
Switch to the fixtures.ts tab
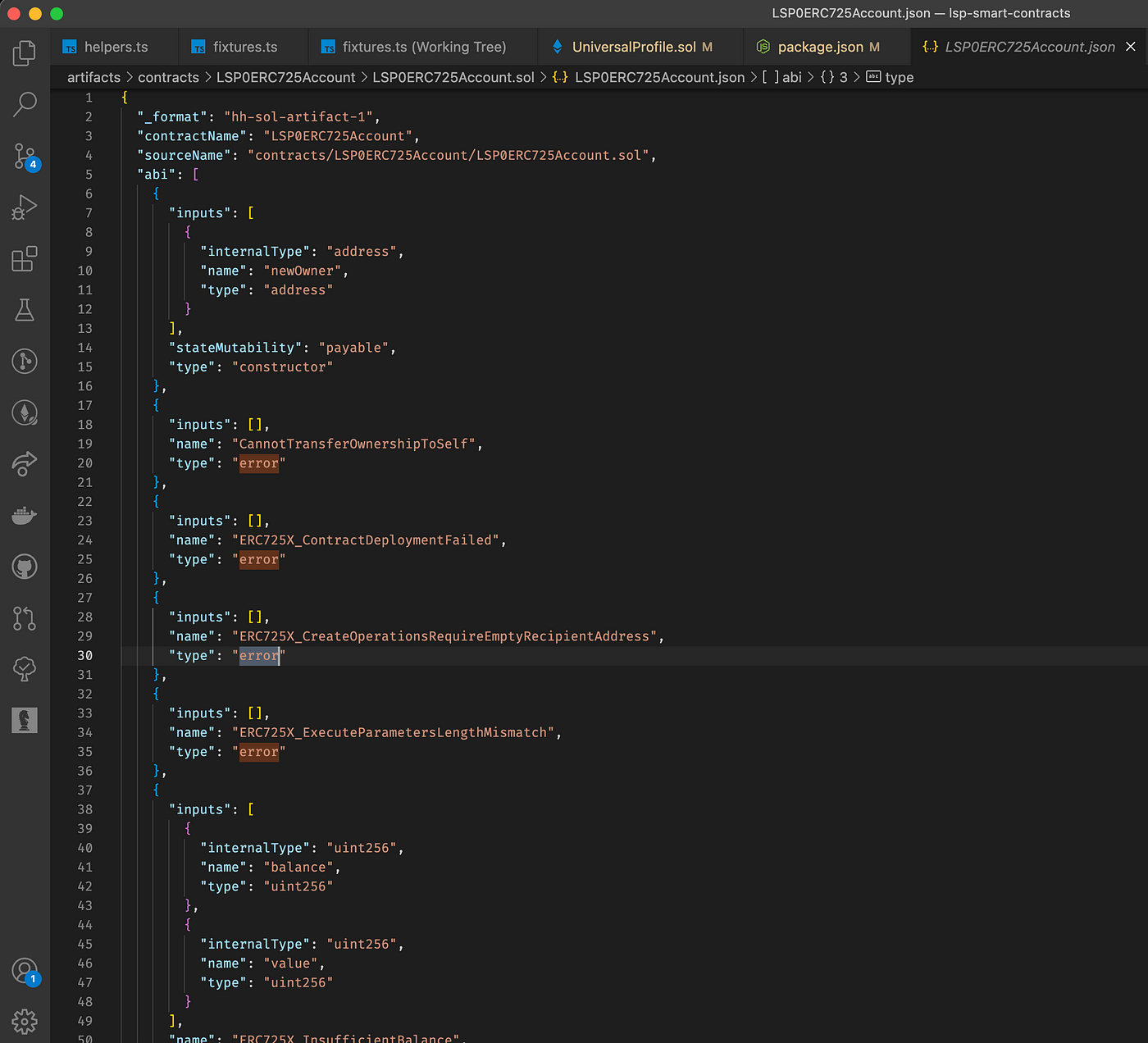244,47
